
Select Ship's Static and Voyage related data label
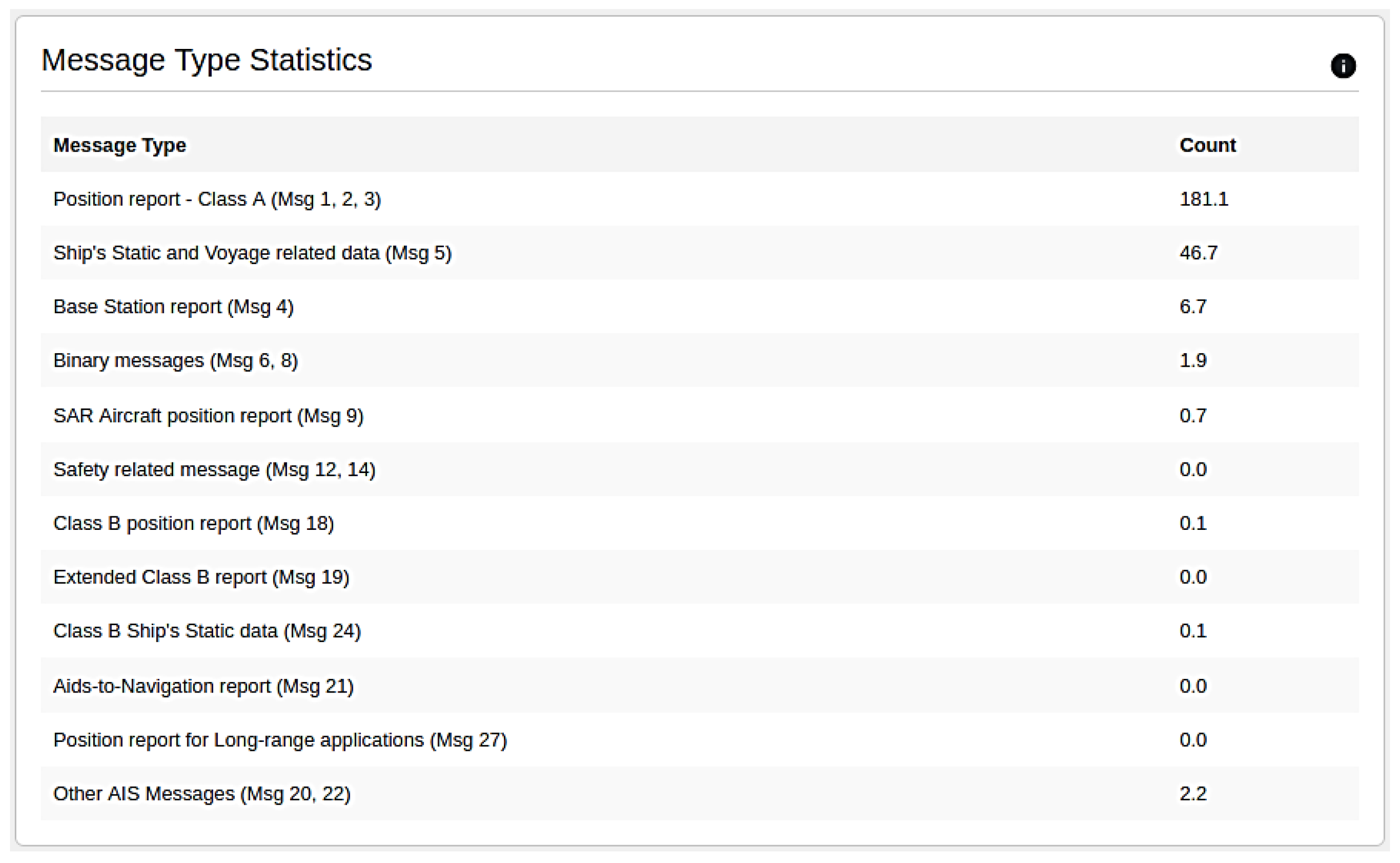pos(252,253)
